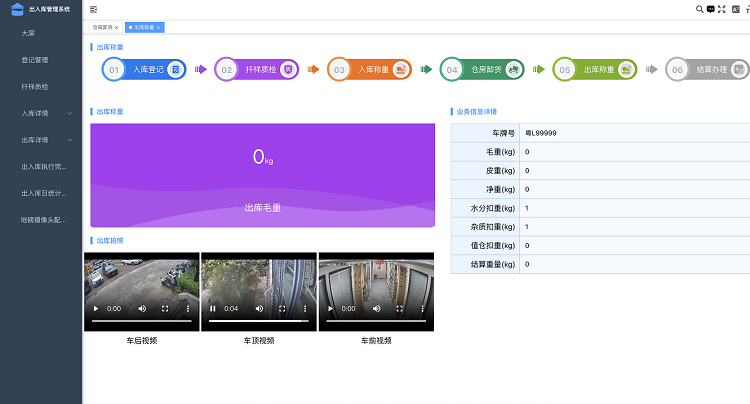Mute the 车前视频 video

click(376, 309)
